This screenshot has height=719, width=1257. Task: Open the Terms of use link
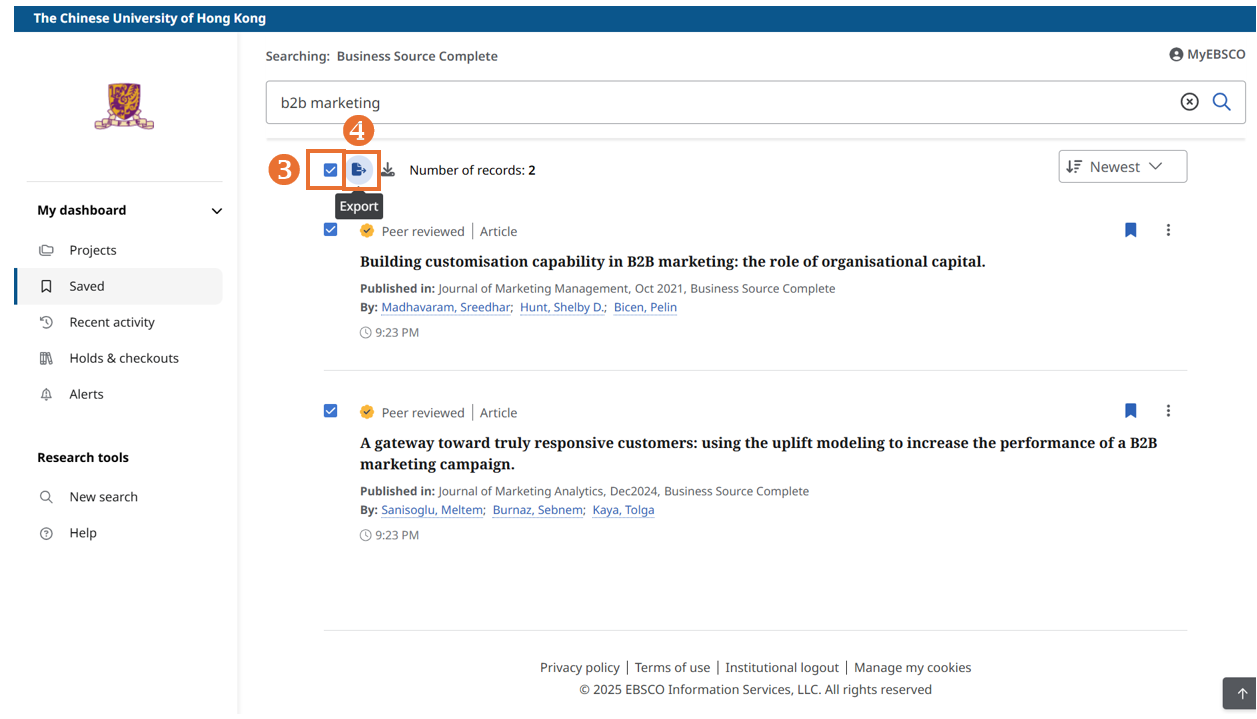tap(672, 668)
